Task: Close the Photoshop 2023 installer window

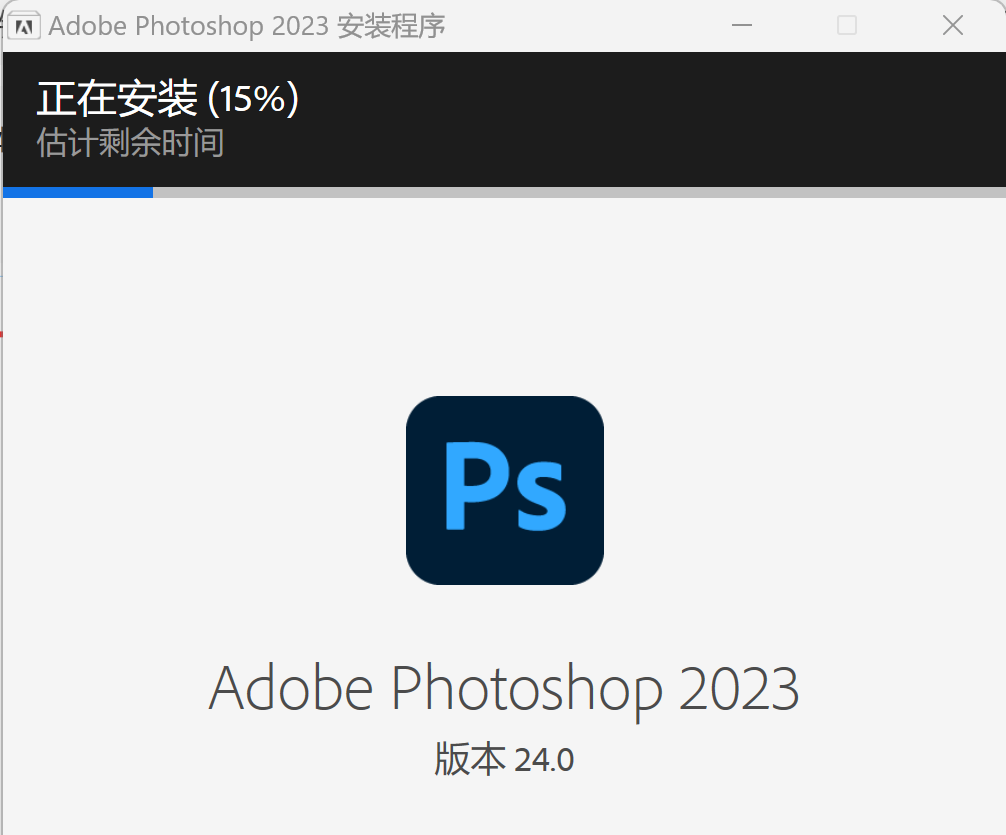Action: point(953,26)
